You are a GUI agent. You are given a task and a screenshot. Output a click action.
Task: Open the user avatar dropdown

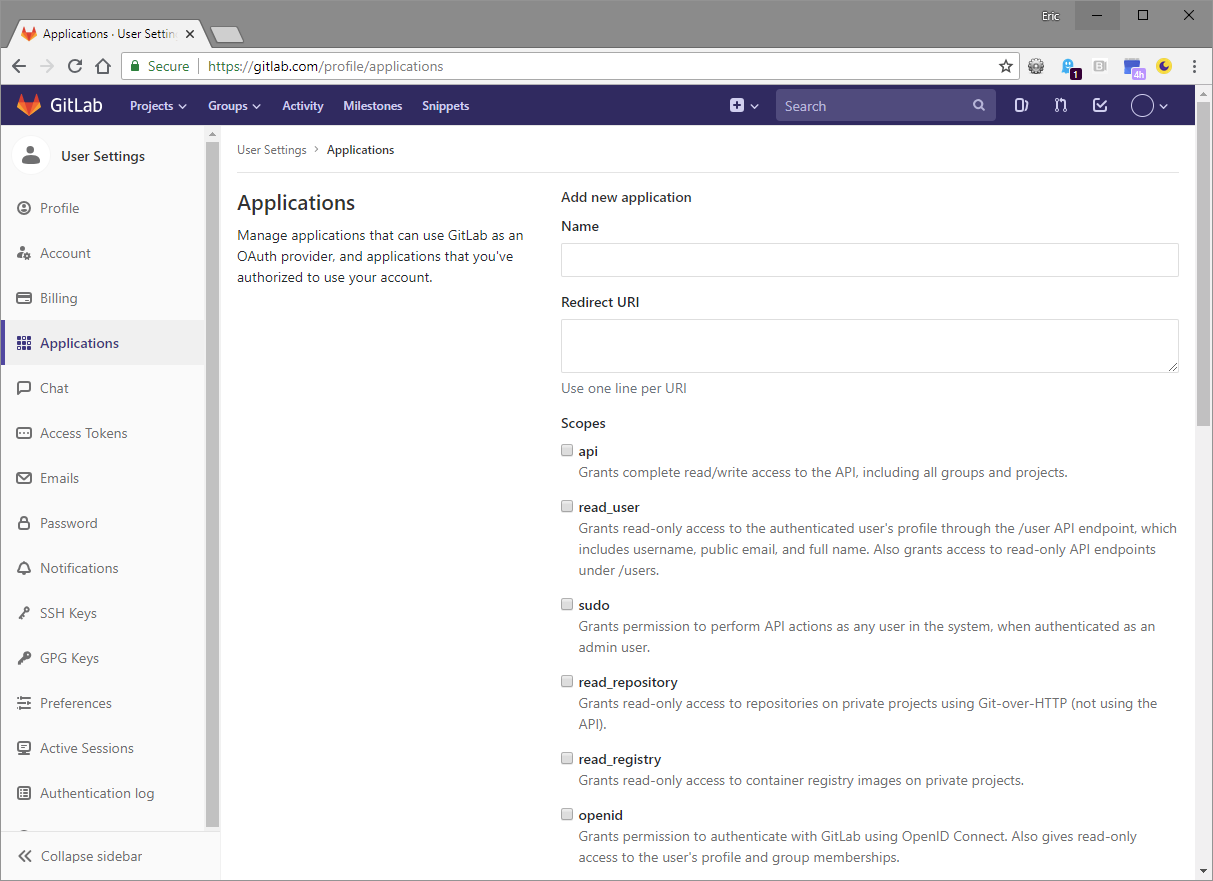click(x=1149, y=106)
